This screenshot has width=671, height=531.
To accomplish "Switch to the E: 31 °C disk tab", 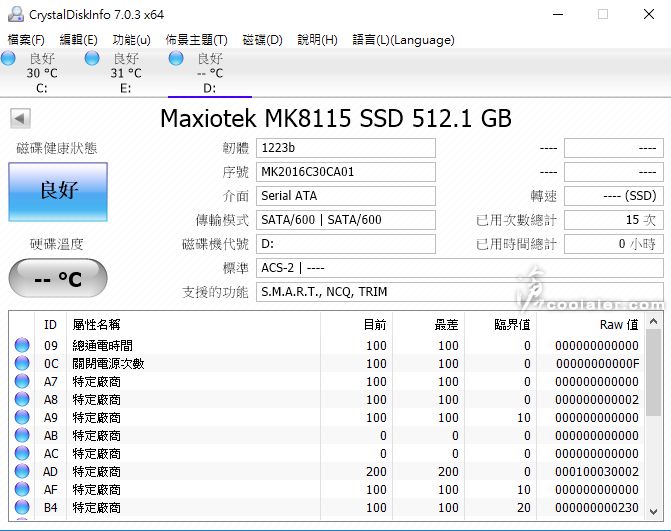I will pyautogui.click(x=125, y=73).
